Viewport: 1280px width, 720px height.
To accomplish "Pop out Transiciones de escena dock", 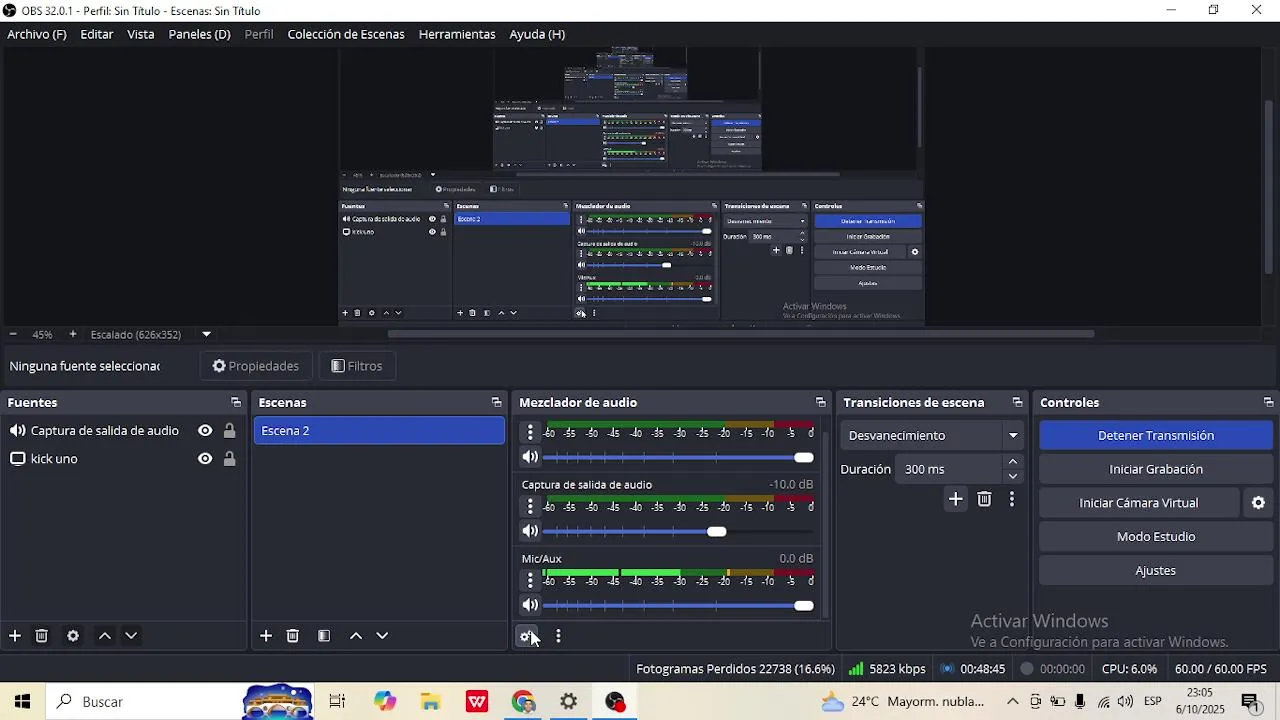I will pos(1018,403).
